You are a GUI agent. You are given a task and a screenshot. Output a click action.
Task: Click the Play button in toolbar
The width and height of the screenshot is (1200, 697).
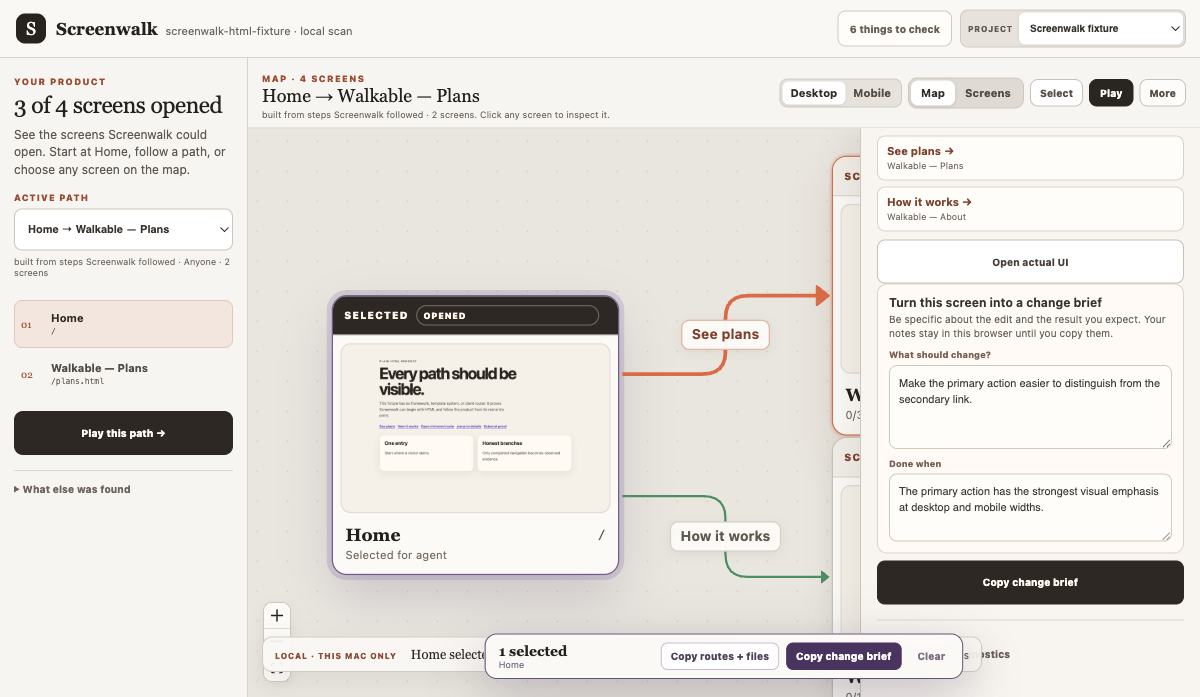(x=1111, y=93)
